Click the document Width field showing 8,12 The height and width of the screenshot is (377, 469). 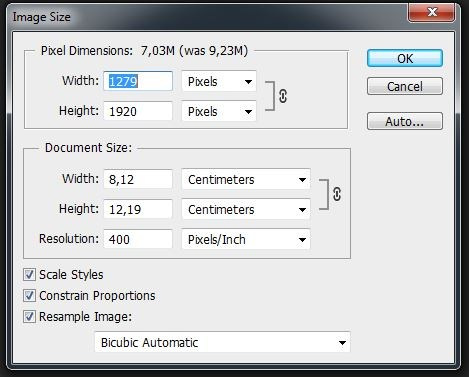coord(138,179)
